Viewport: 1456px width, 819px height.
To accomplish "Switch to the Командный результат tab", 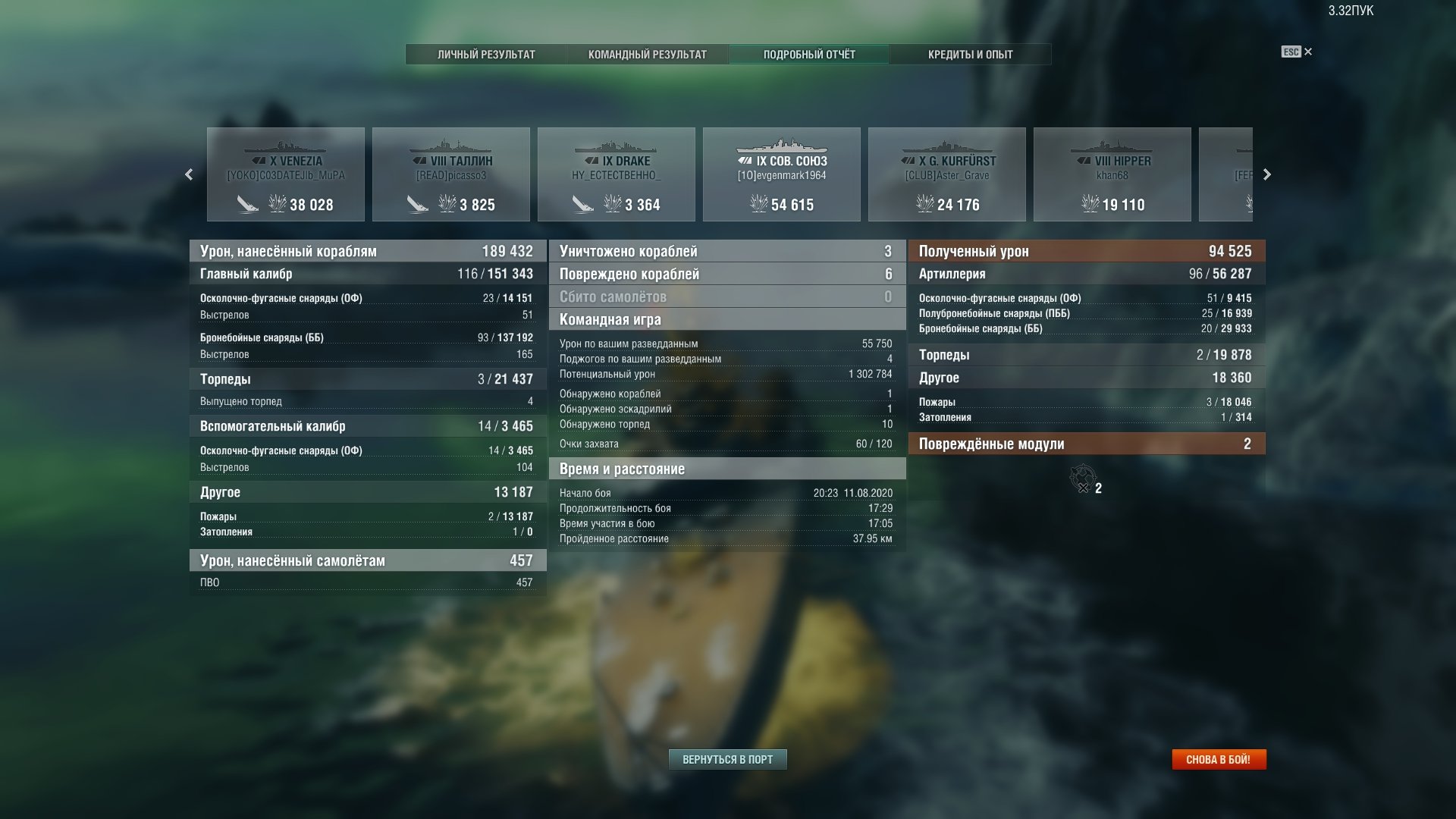I will click(x=648, y=55).
